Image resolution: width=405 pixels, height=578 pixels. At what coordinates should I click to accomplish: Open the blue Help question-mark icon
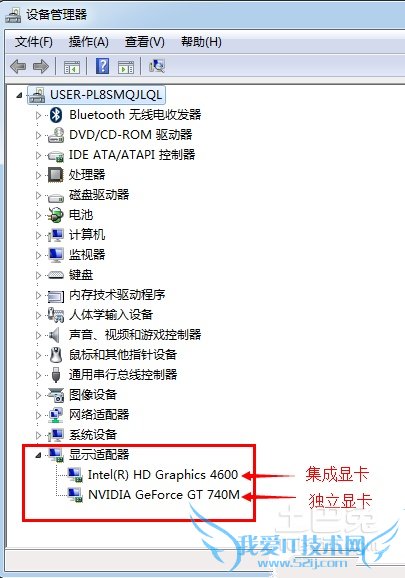(x=102, y=66)
